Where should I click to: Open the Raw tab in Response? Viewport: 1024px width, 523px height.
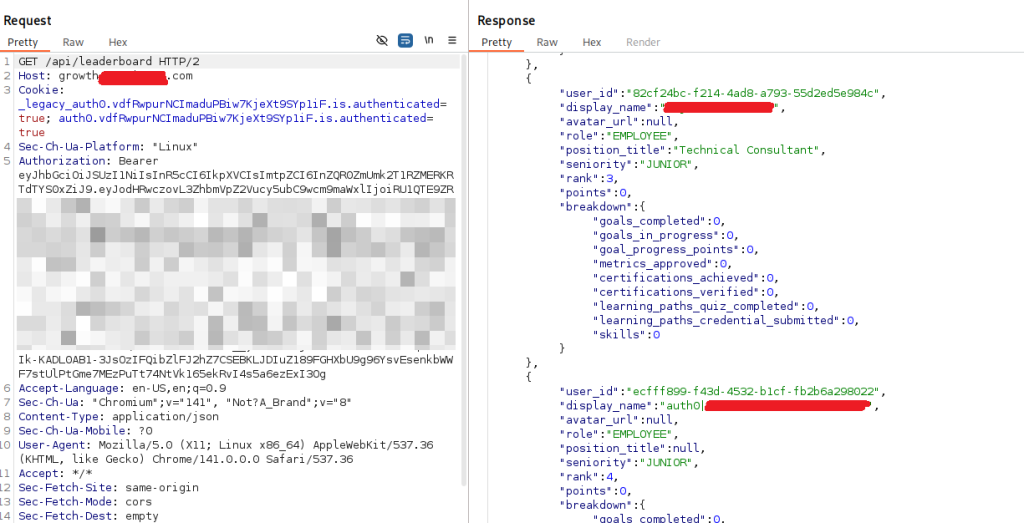(x=547, y=42)
